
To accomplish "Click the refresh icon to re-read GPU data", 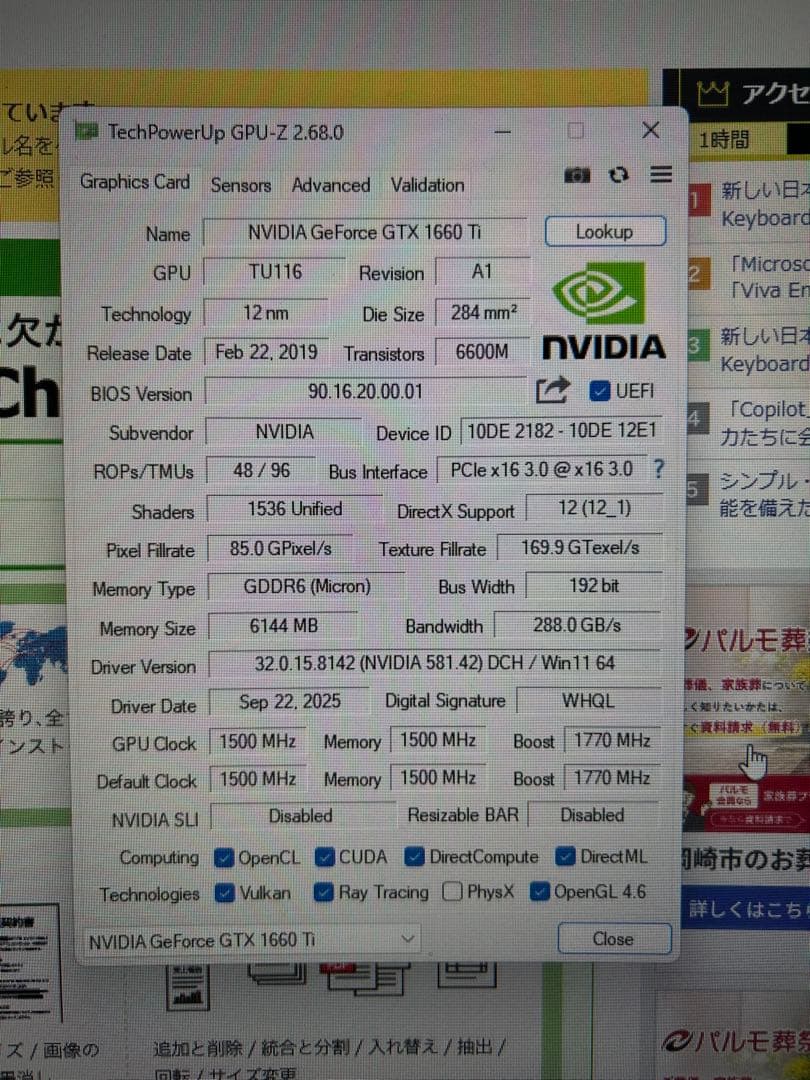I will pos(619,174).
